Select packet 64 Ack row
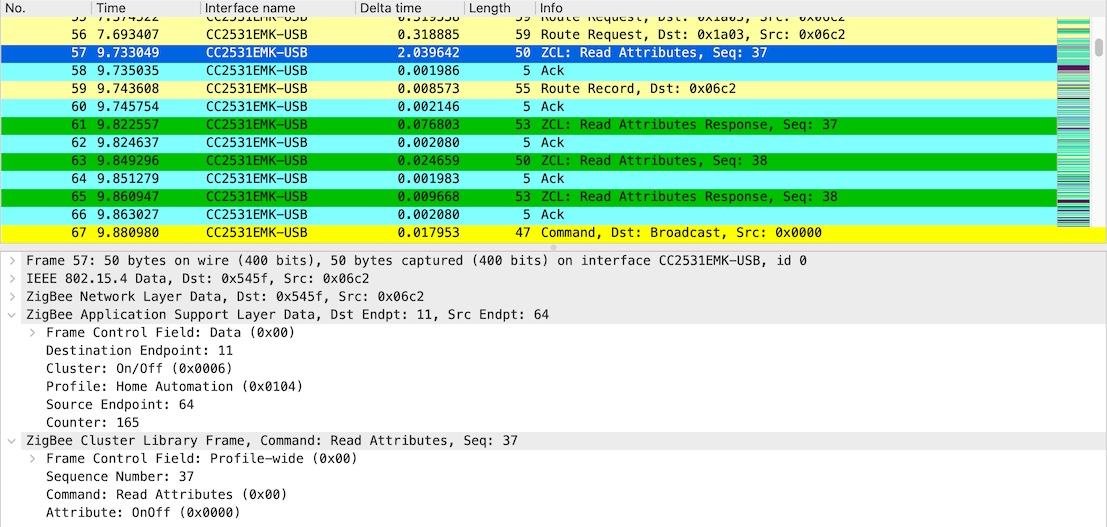The image size is (1107, 527). tap(528, 179)
